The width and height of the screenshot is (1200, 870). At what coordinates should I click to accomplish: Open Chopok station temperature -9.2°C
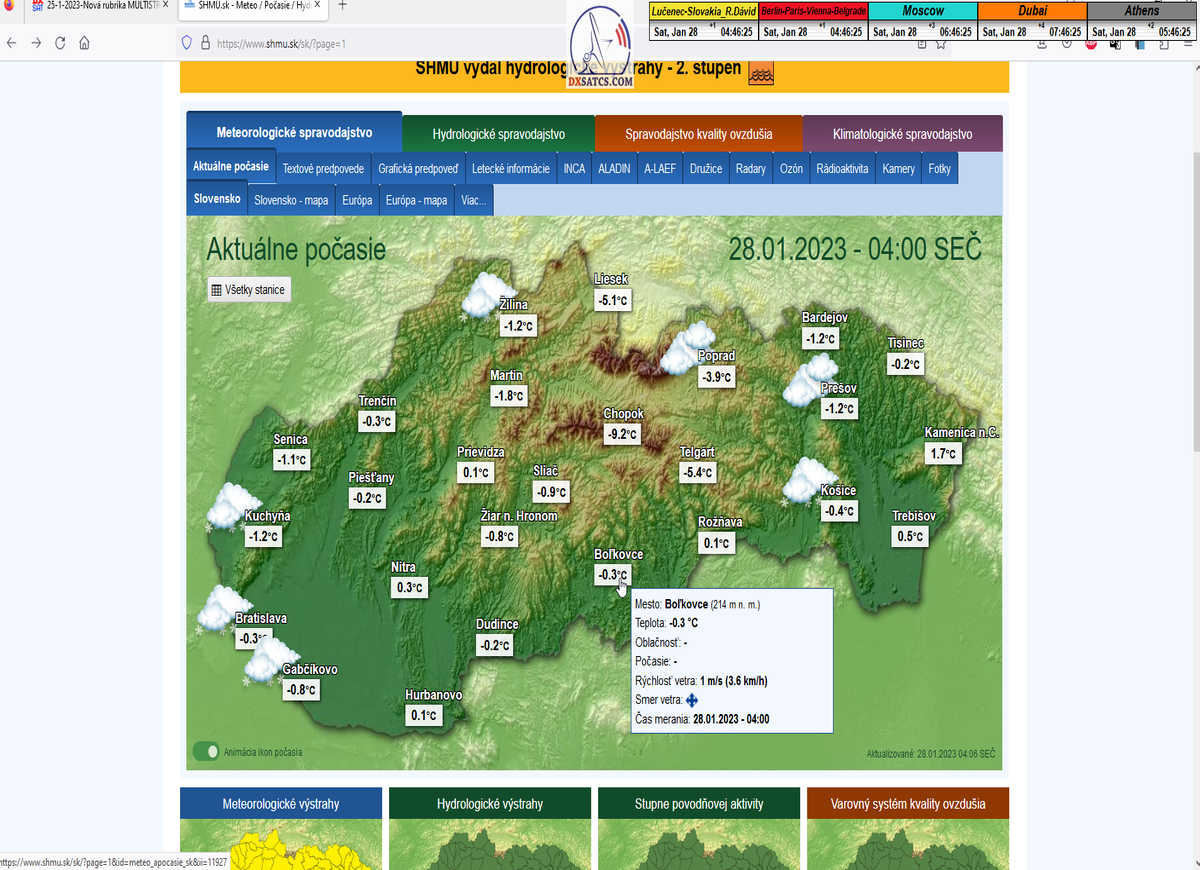[x=621, y=434]
